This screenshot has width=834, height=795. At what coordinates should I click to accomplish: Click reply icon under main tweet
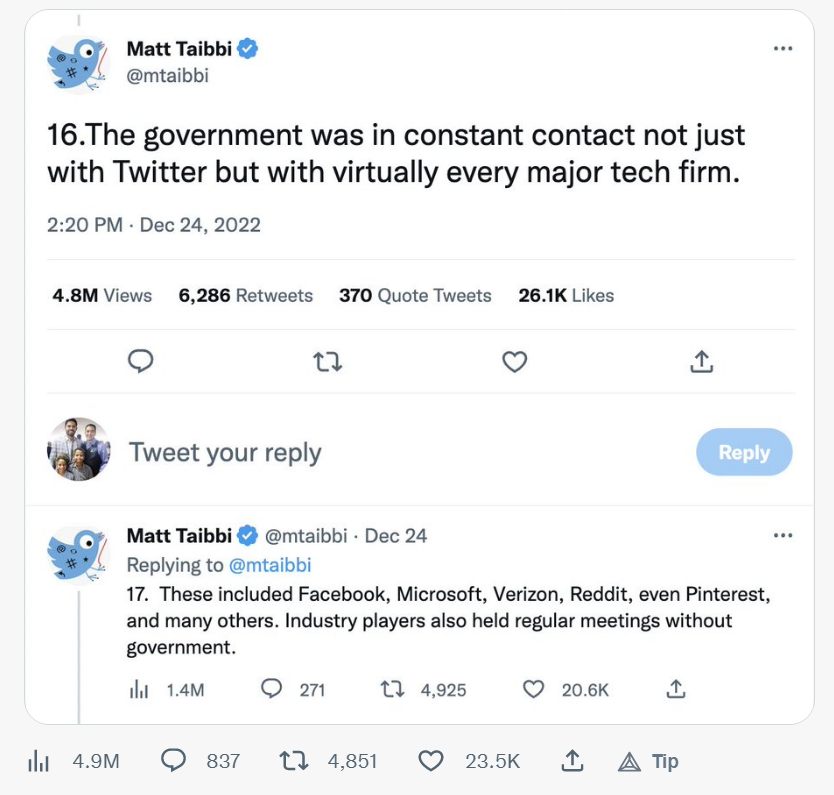(x=142, y=361)
